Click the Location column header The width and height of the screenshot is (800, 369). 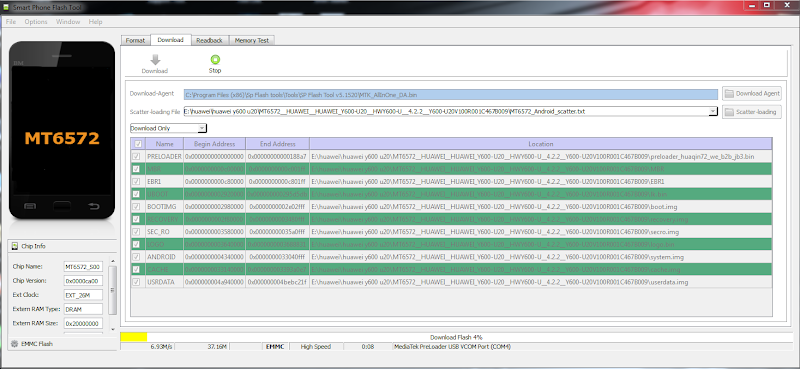(540, 144)
